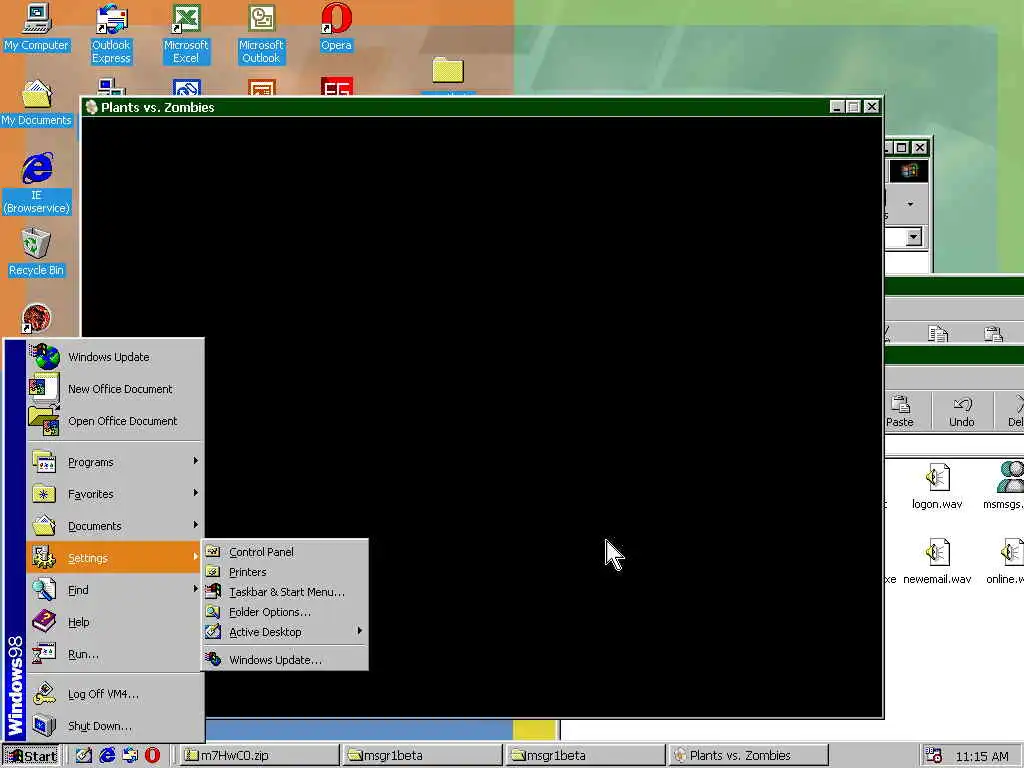Select the yellow folder on desktop
This screenshot has height=768, width=1024.
pyautogui.click(x=448, y=69)
